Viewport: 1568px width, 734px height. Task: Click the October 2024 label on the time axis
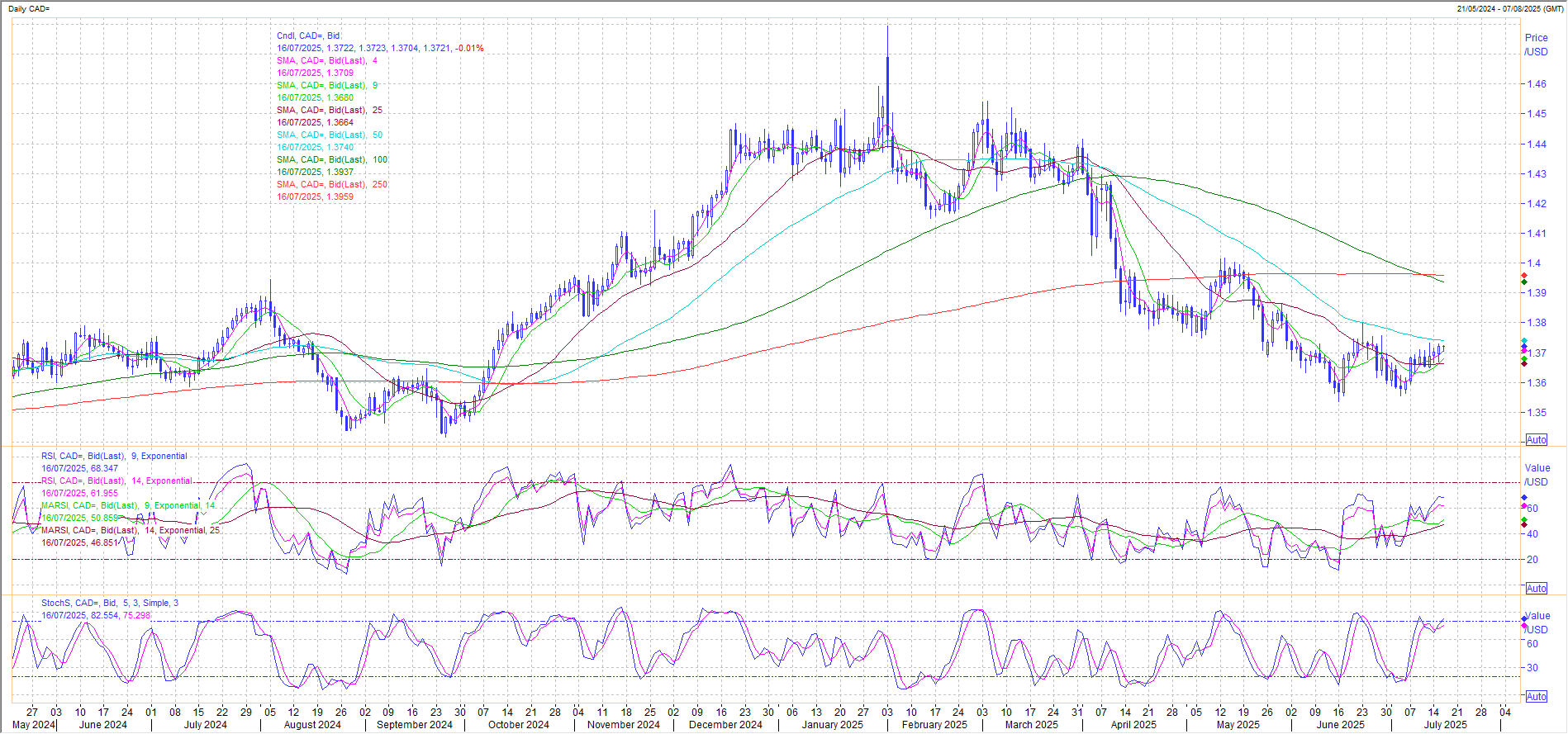point(519,725)
